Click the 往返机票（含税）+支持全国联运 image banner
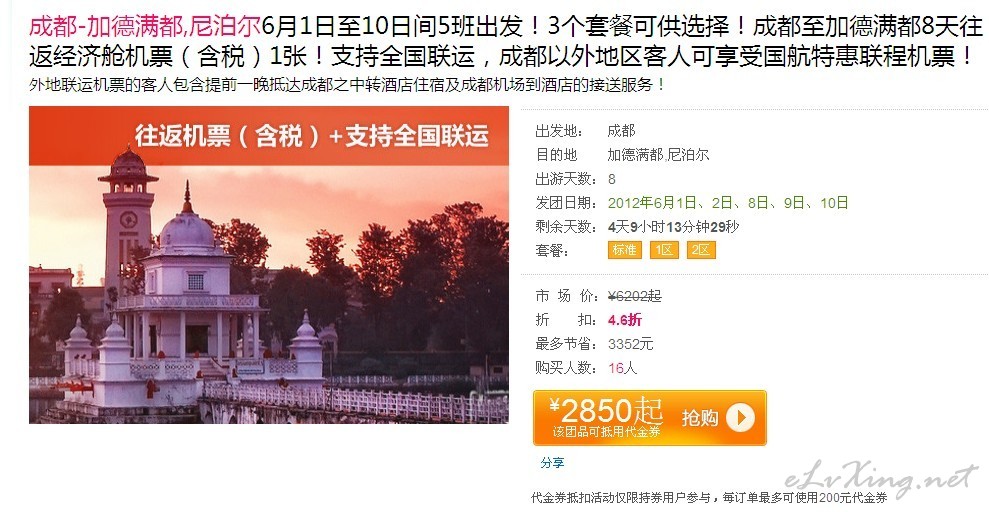The image size is (989, 512). pyautogui.click(x=312, y=136)
